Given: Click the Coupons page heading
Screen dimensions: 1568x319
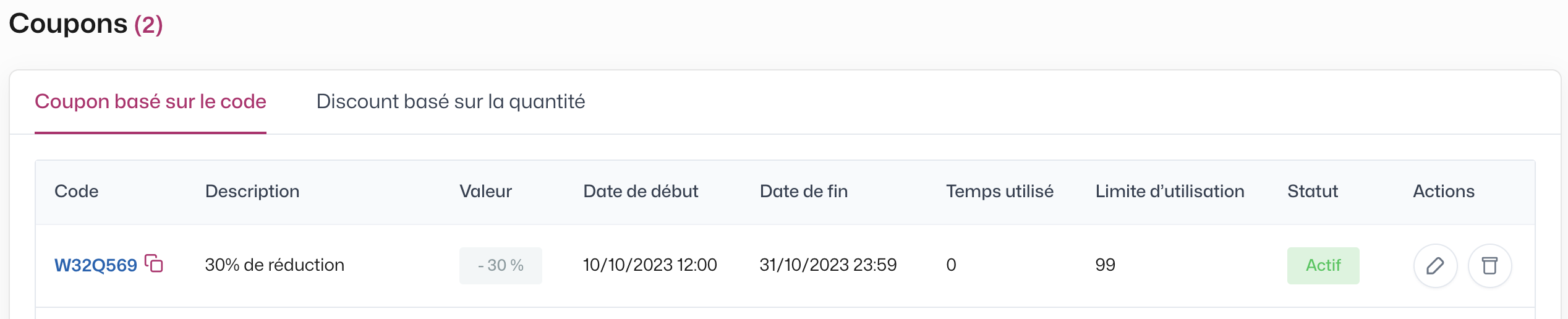Looking at the screenshot, I should point(86,24).
